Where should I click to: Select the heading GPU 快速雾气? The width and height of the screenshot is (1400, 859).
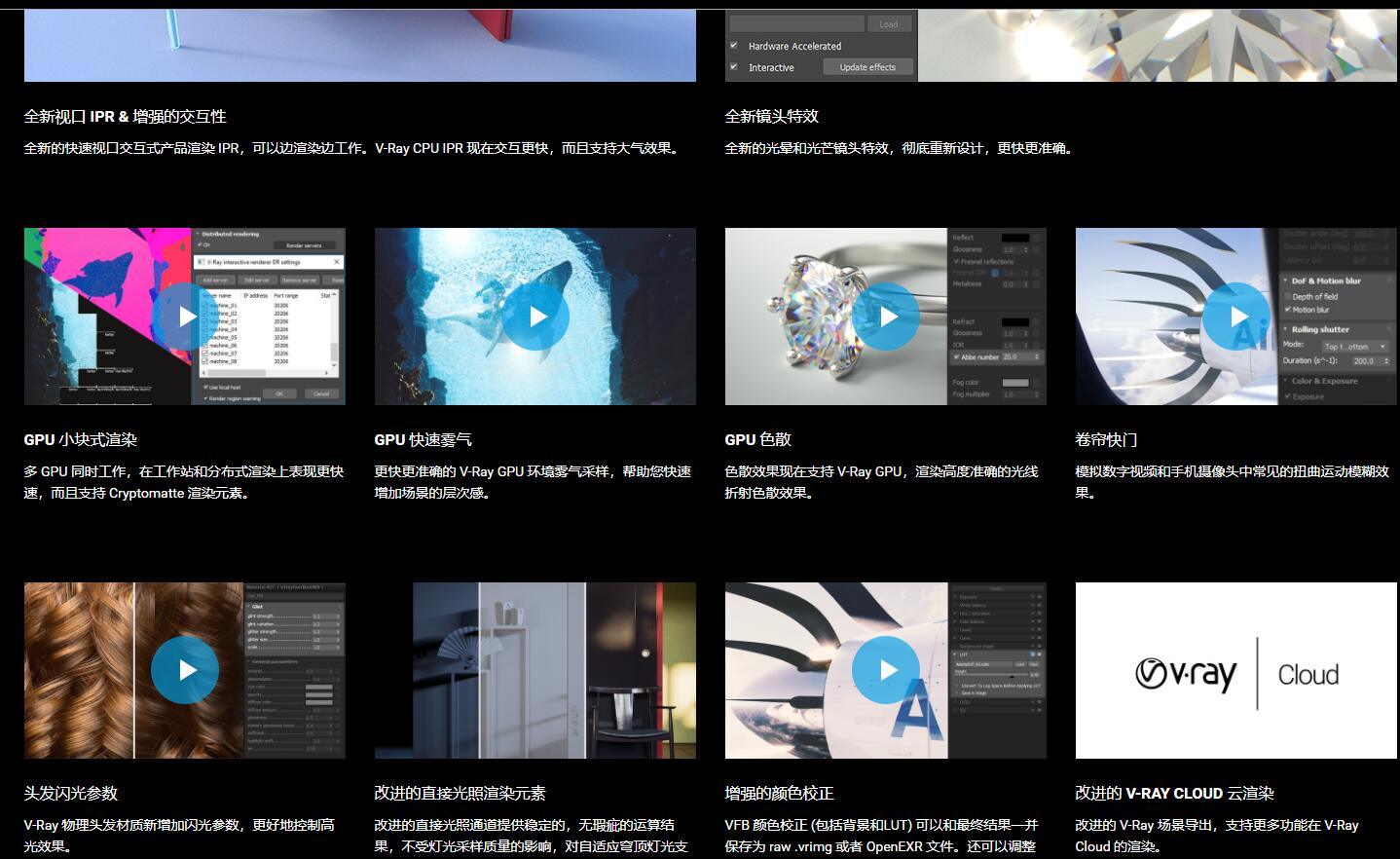[x=424, y=439]
